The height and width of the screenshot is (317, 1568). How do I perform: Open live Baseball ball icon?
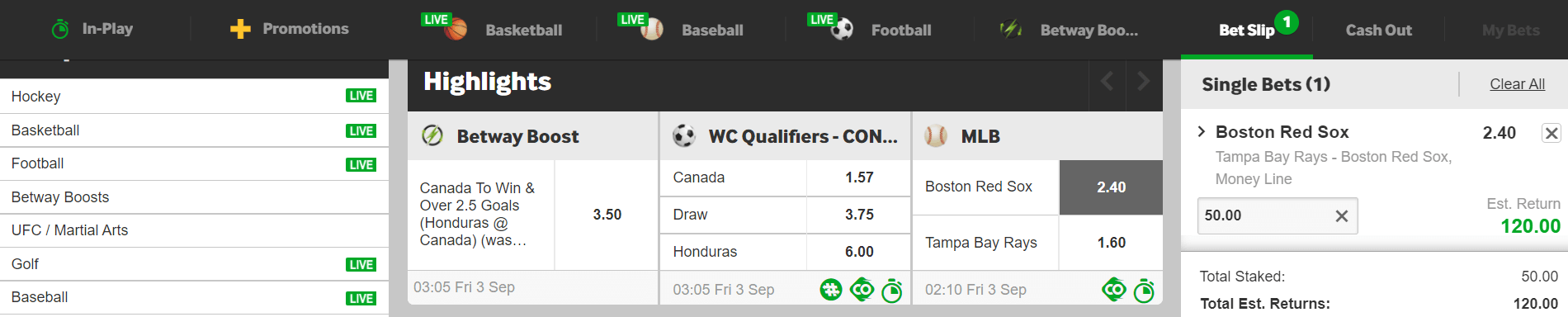pyautogui.click(x=652, y=30)
